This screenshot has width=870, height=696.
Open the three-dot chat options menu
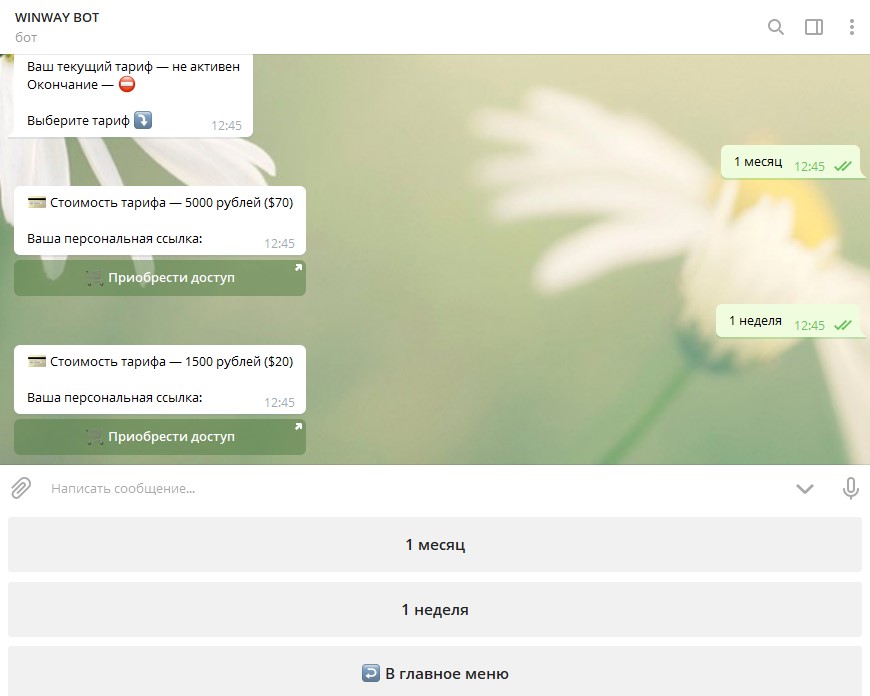(x=851, y=27)
